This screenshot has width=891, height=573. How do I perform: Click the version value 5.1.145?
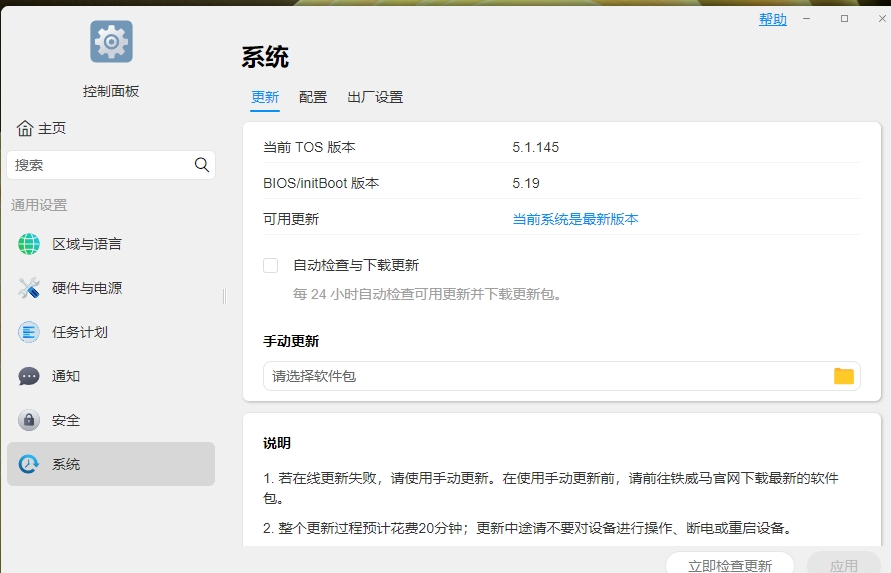(x=535, y=147)
